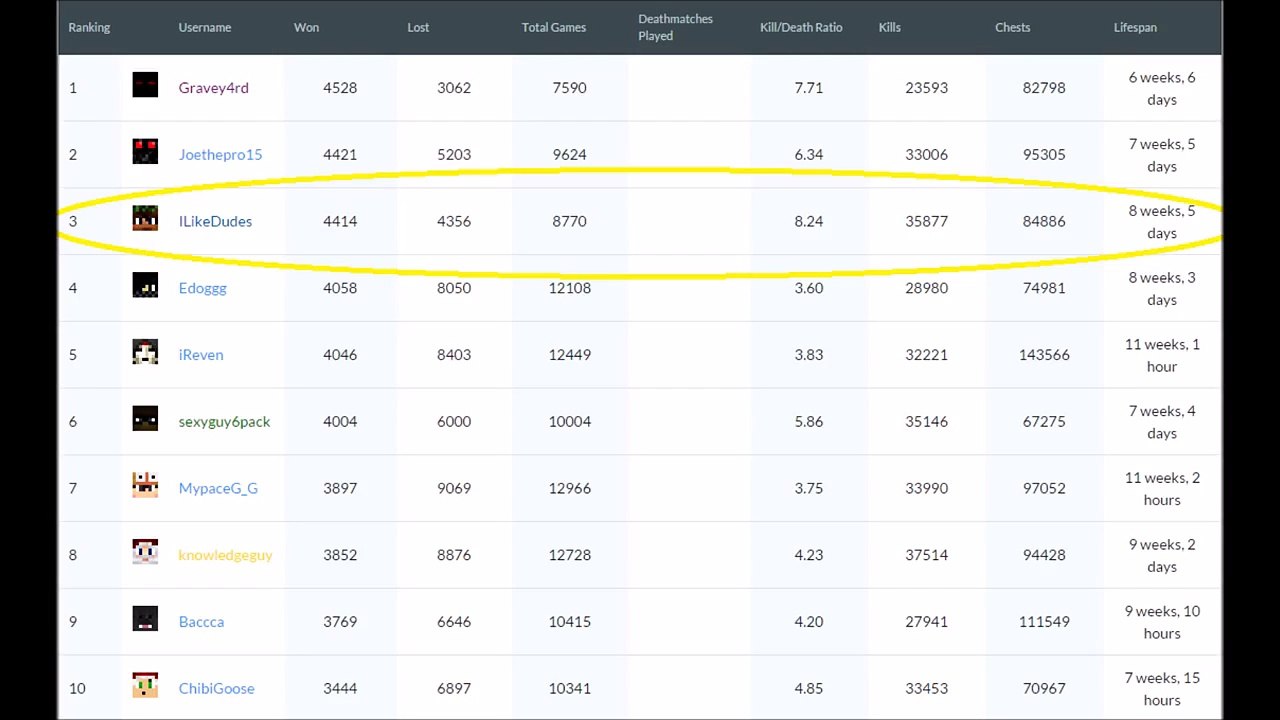Sort by the Kills column header
This screenshot has width=1280, height=720.
[890, 28]
